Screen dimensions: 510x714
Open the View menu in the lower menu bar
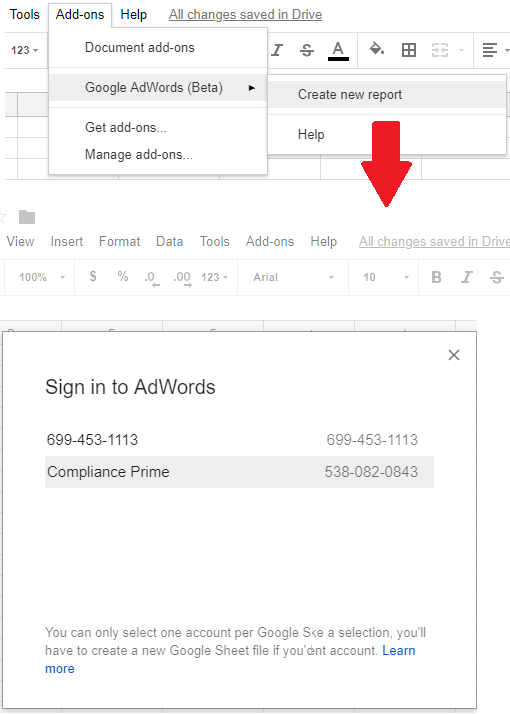(20, 241)
